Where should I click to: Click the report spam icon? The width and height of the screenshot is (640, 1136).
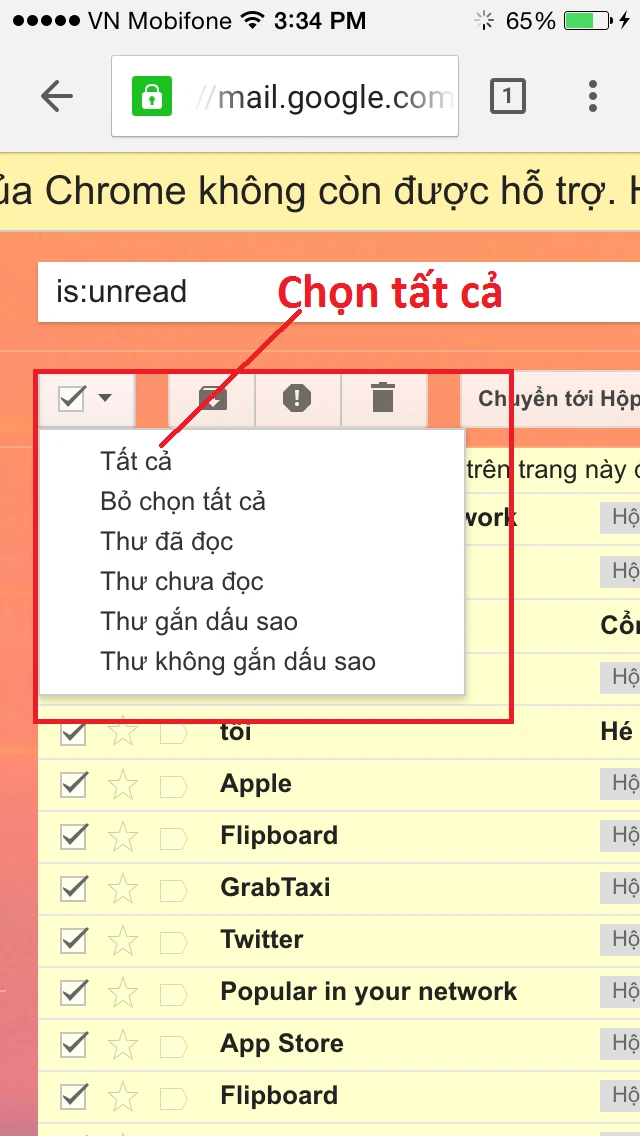point(297,399)
